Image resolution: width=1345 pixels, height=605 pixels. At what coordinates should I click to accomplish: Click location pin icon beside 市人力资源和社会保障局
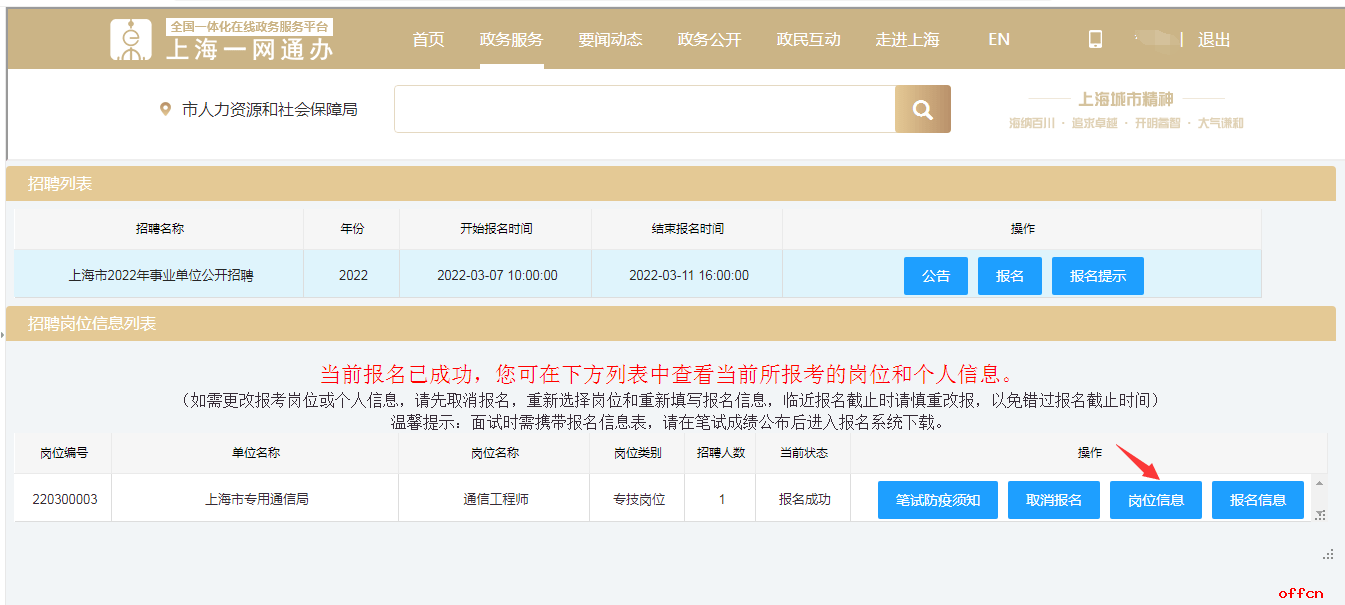[x=165, y=109]
